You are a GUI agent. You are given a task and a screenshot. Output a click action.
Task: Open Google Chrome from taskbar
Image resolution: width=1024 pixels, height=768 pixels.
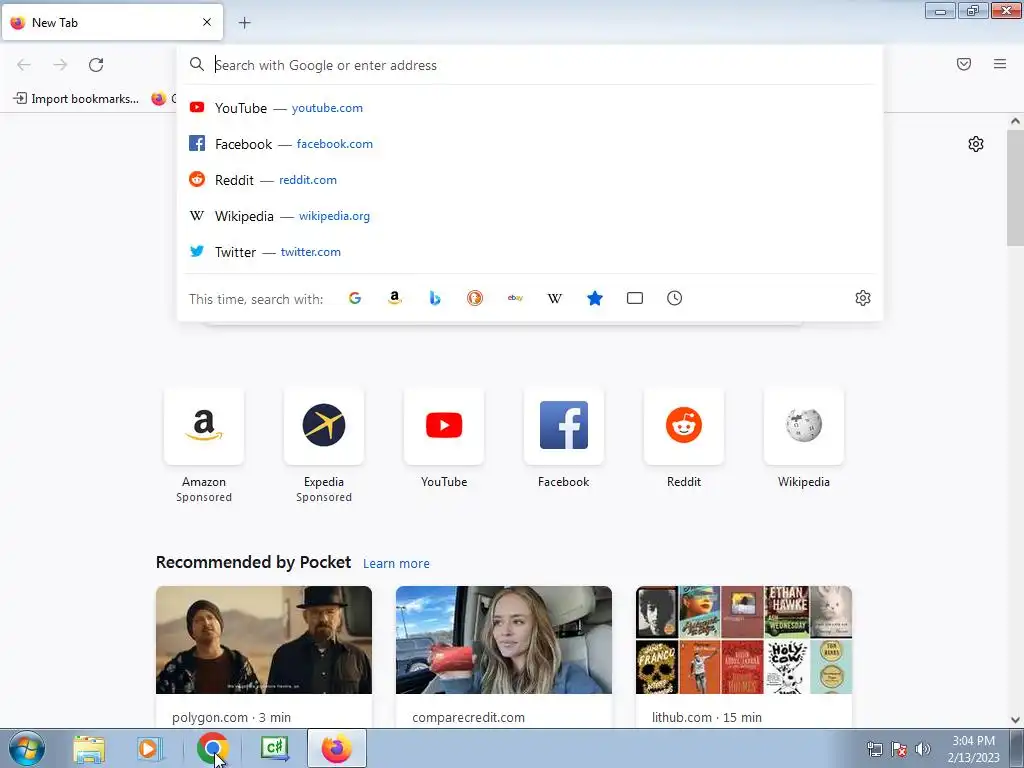pyautogui.click(x=212, y=748)
